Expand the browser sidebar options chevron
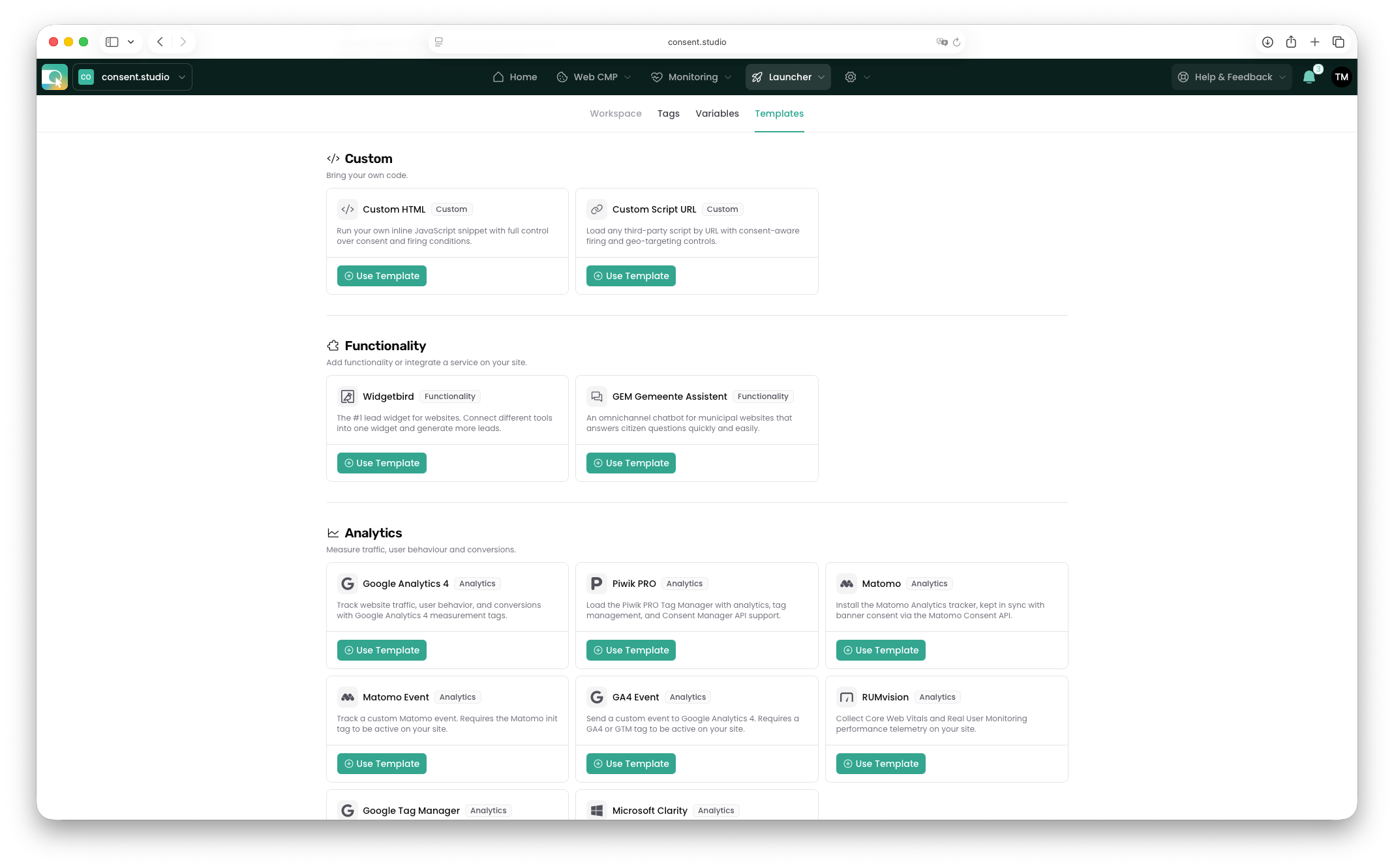This screenshot has height=868, width=1394. click(131, 42)
